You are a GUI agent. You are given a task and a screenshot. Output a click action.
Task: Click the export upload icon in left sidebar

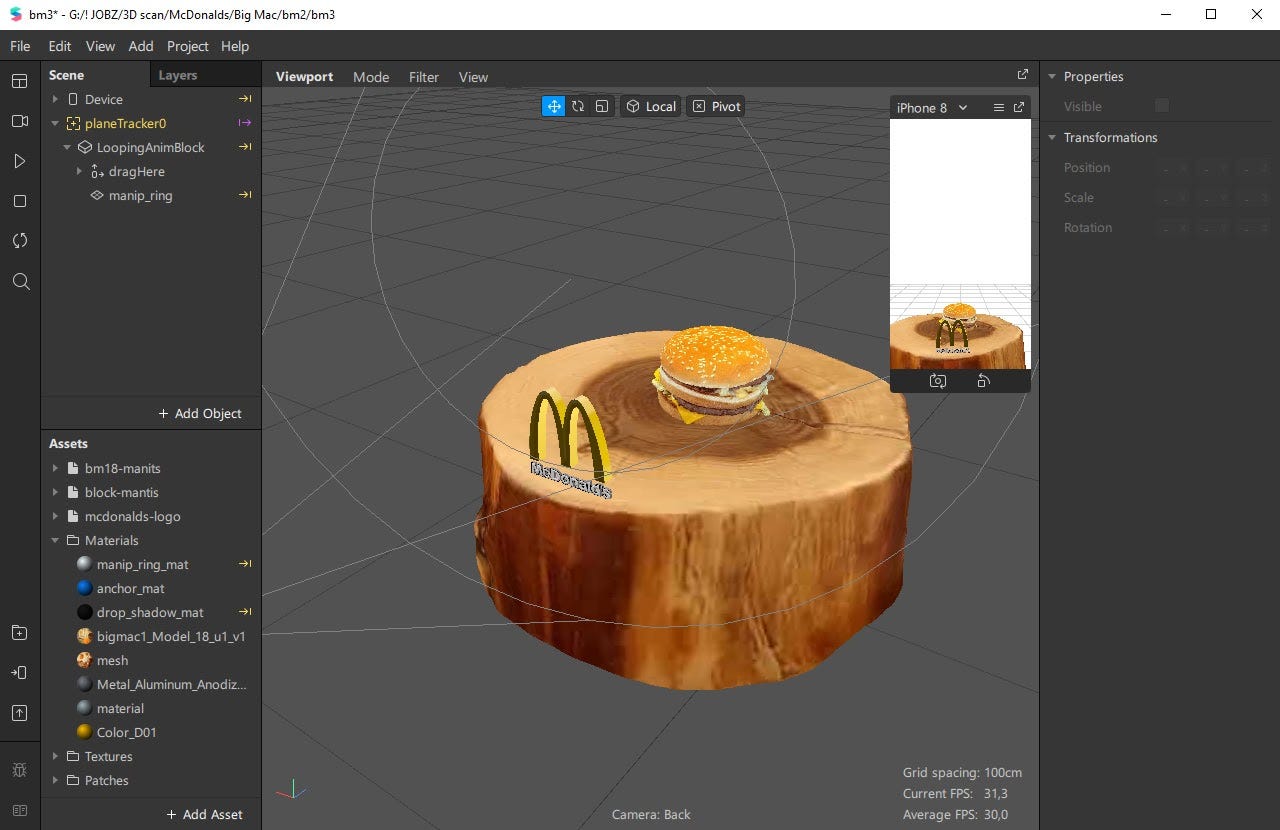(x=20, y=713)
